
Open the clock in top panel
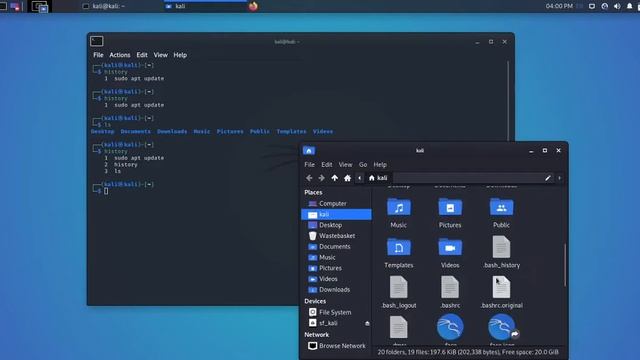pyautogui.click(x=559, y=6)
